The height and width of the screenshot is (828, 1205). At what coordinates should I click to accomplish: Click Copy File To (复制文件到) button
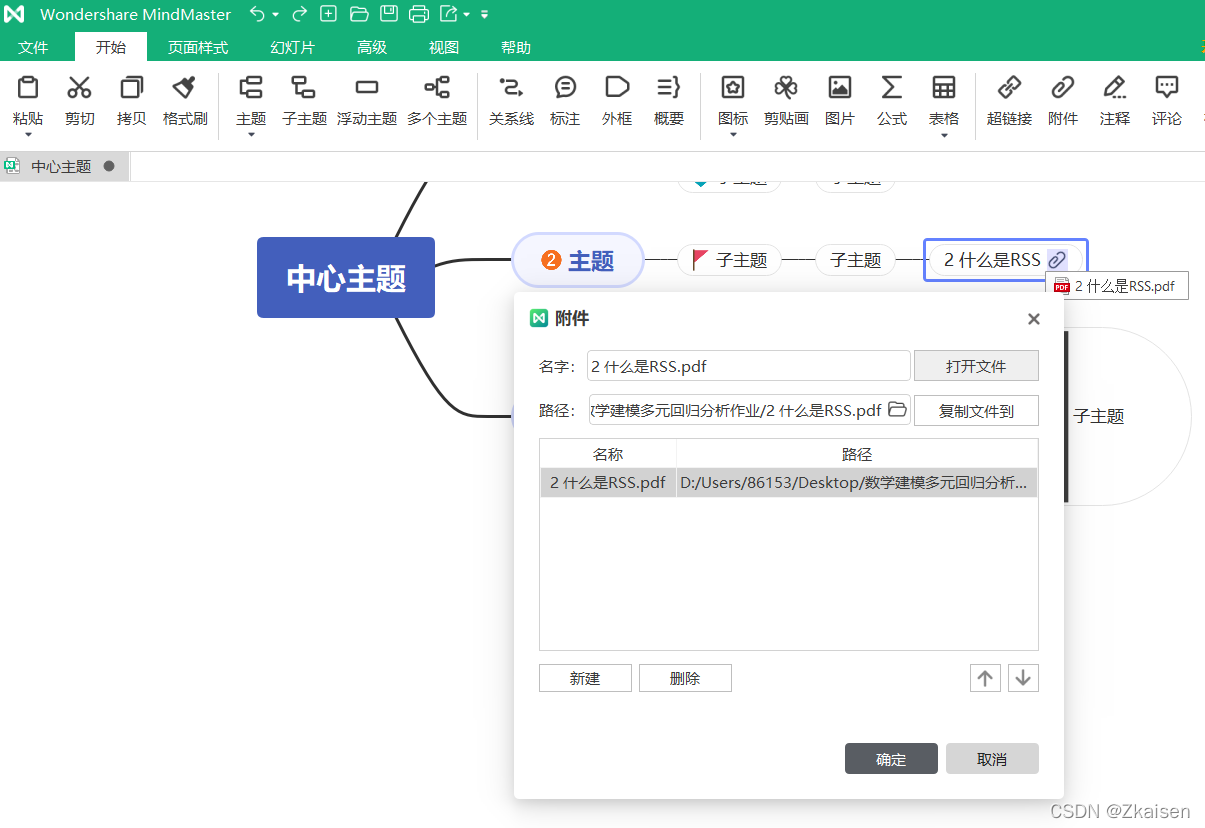pos(976,410)
